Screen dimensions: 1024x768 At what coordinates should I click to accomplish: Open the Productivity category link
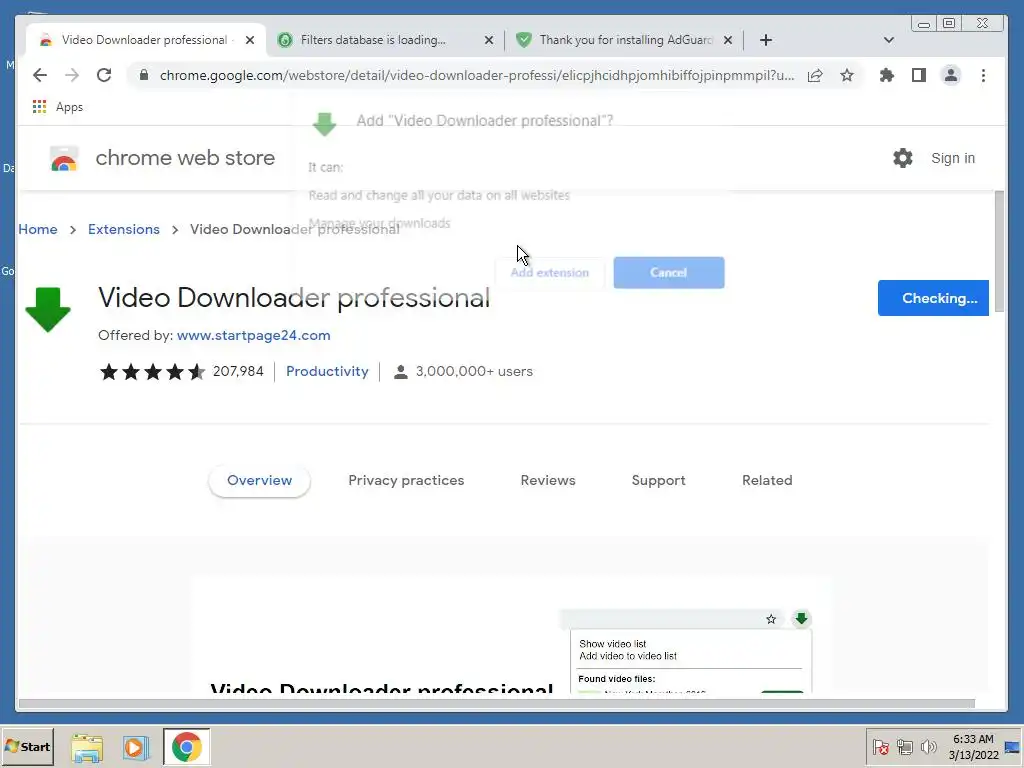coord(327,371)
